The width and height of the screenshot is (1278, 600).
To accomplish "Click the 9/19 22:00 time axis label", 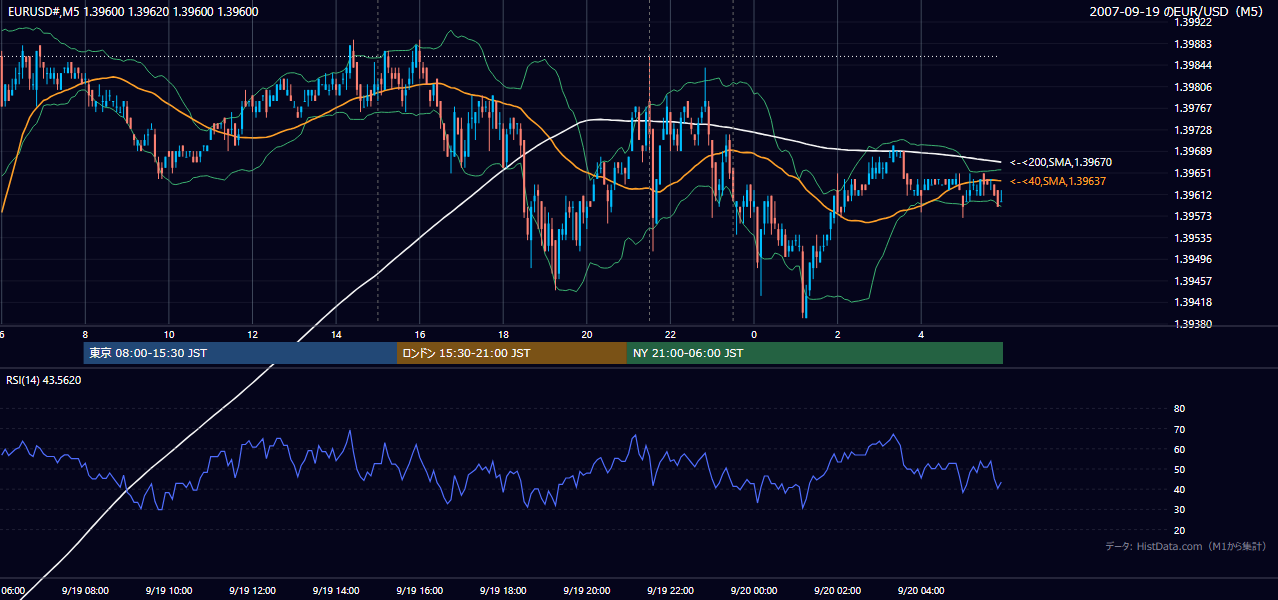I will [669, 591].
